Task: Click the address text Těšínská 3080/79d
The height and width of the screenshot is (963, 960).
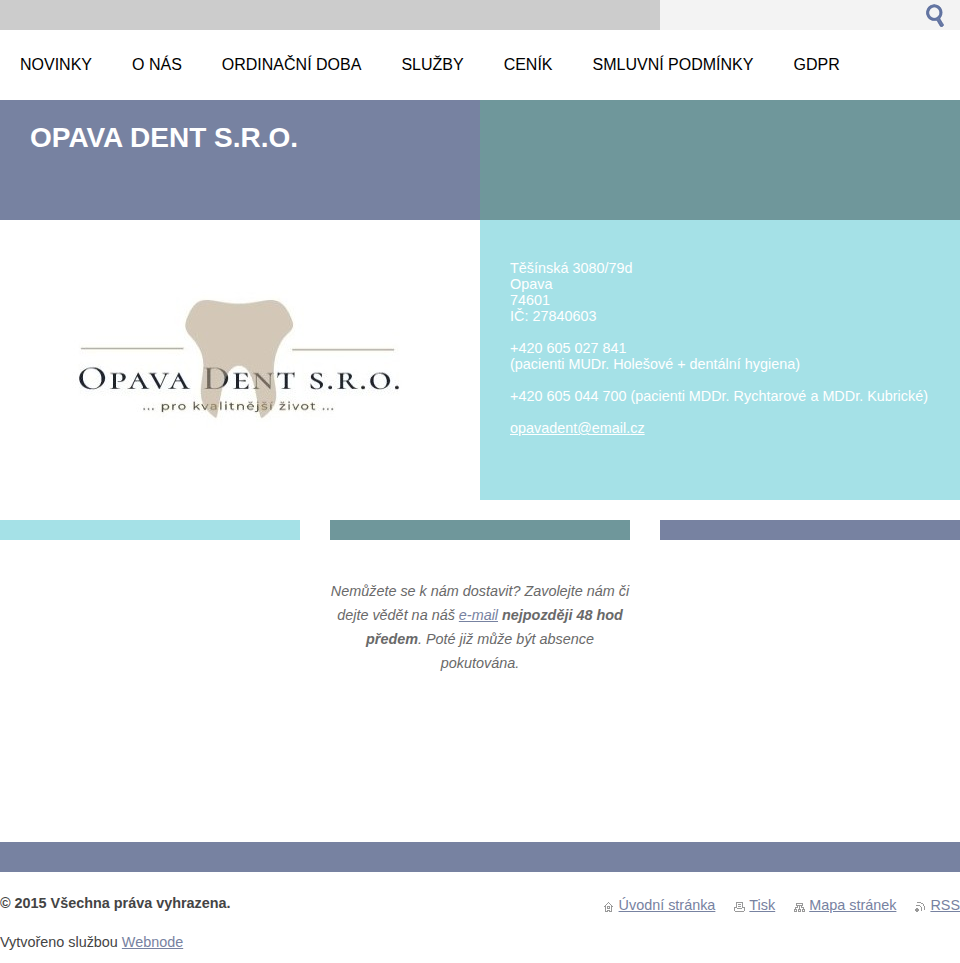Action: (x=571, y=268)
